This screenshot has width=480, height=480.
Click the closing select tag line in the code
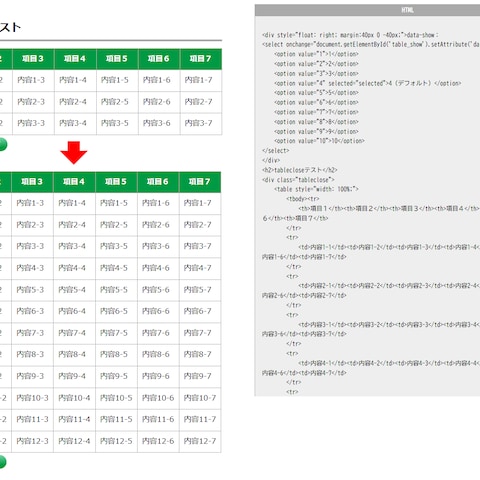[x=276, y=151]
